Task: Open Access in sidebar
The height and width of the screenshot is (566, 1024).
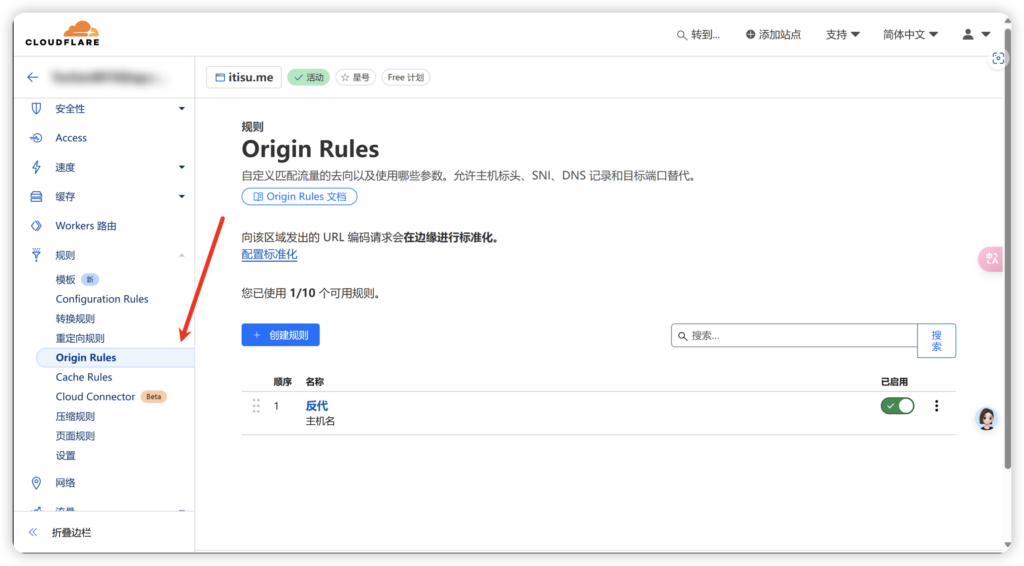Action: [71, 138]
